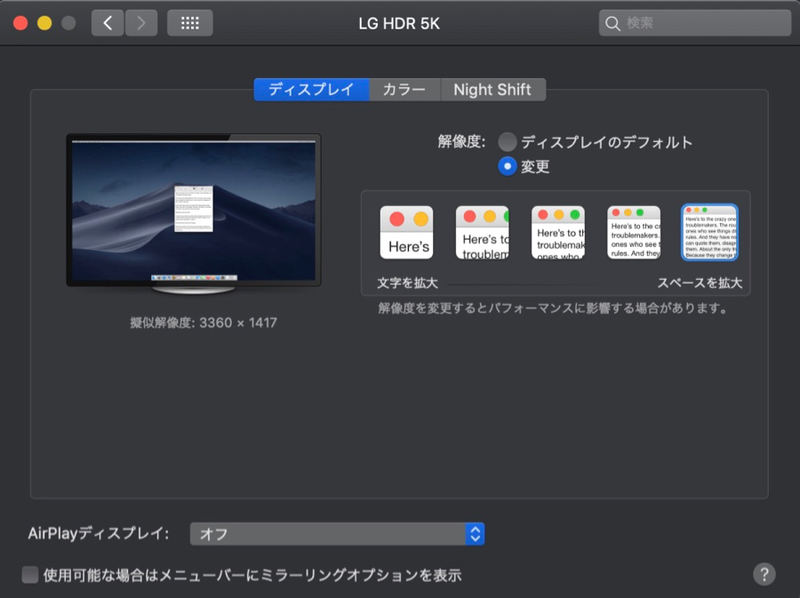Choose the second scaling thumbnail "Here's to troublem"

click(x=482, y=232)
